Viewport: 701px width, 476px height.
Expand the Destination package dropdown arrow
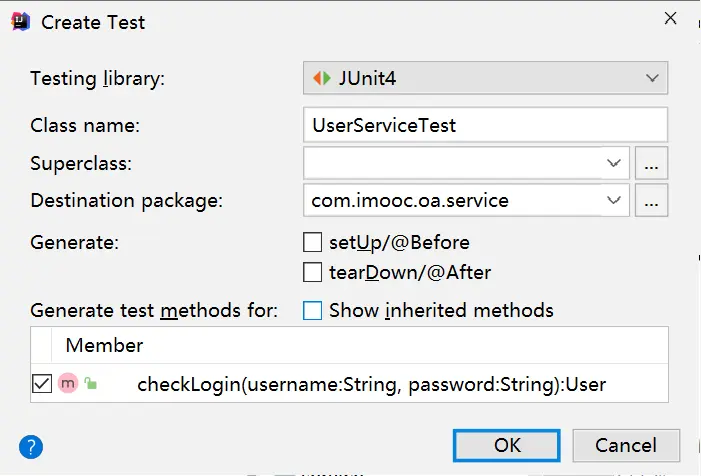[614, 201]
